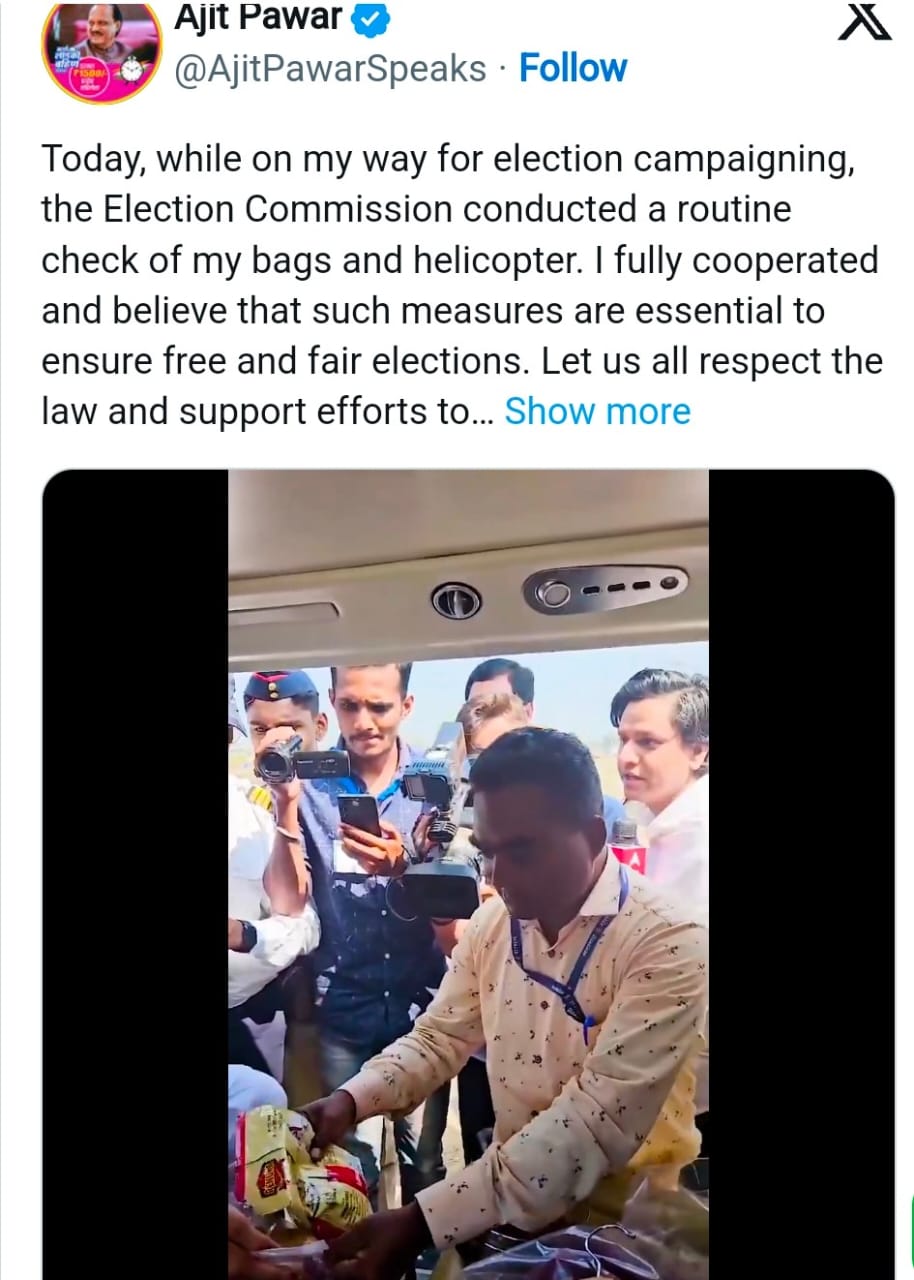The height and width of the screenshot is (1280, 914).
Task: Click the red microphone in the video
Action: pos(629,848)
